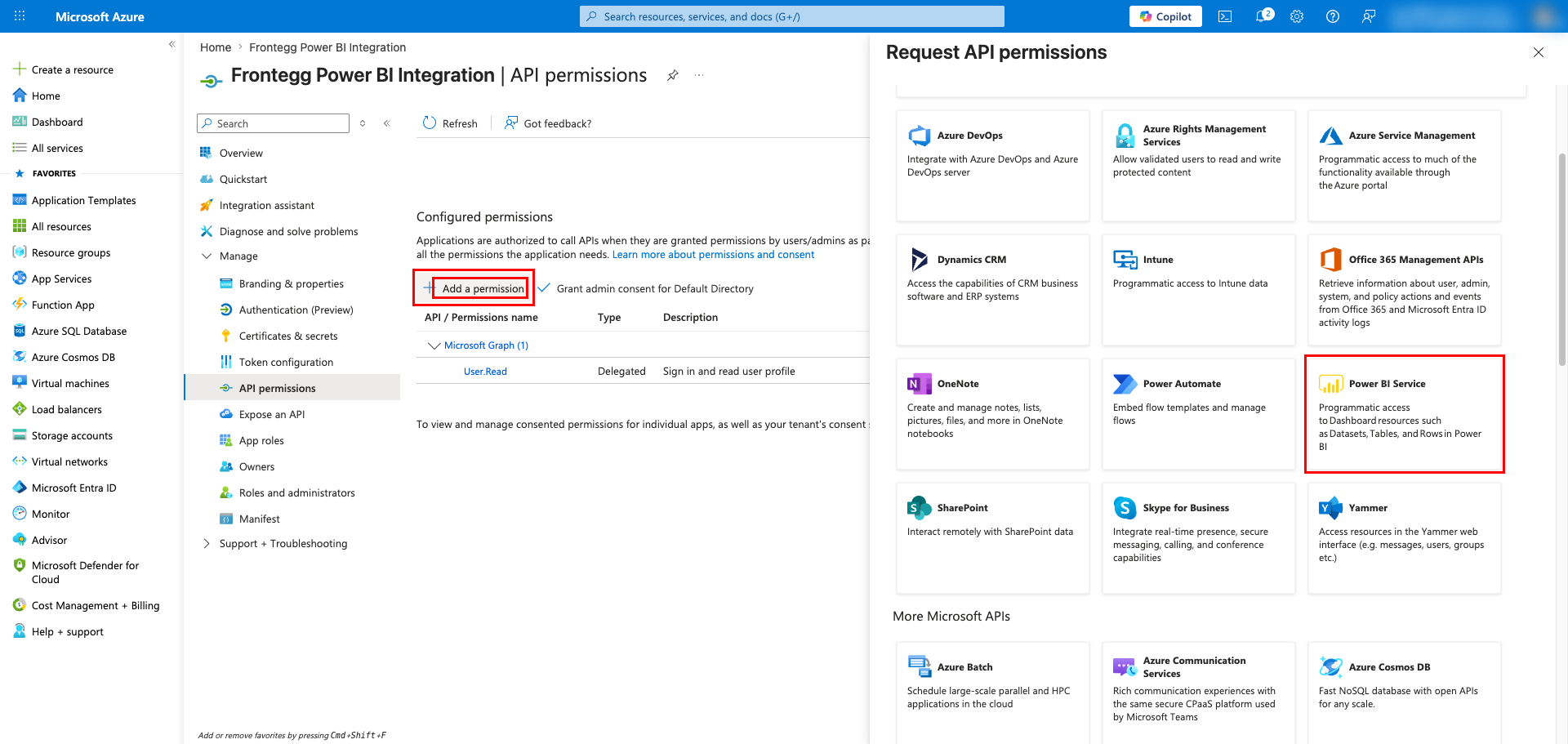Select Azure Communication Services card
The image size is (1568, 744).
pos(1199,693)
